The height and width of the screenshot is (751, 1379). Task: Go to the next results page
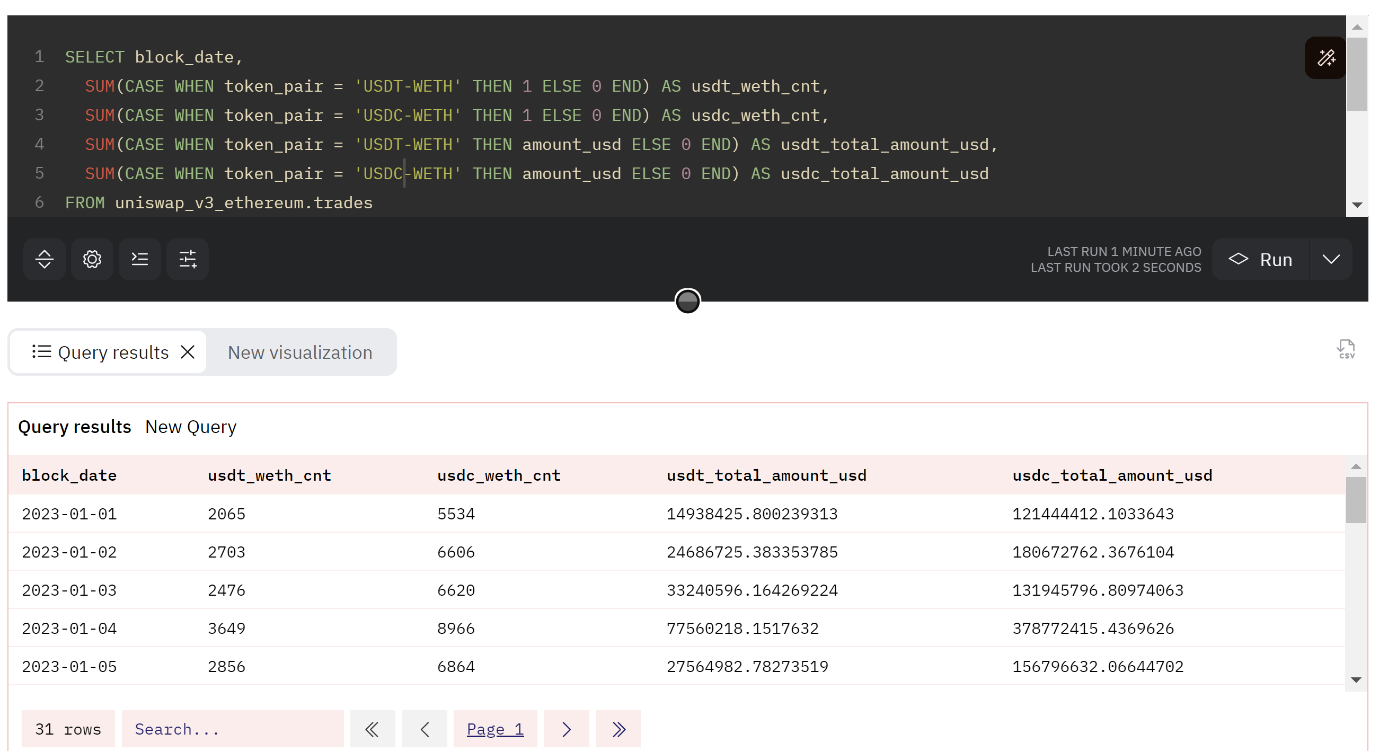pos(566,729)
